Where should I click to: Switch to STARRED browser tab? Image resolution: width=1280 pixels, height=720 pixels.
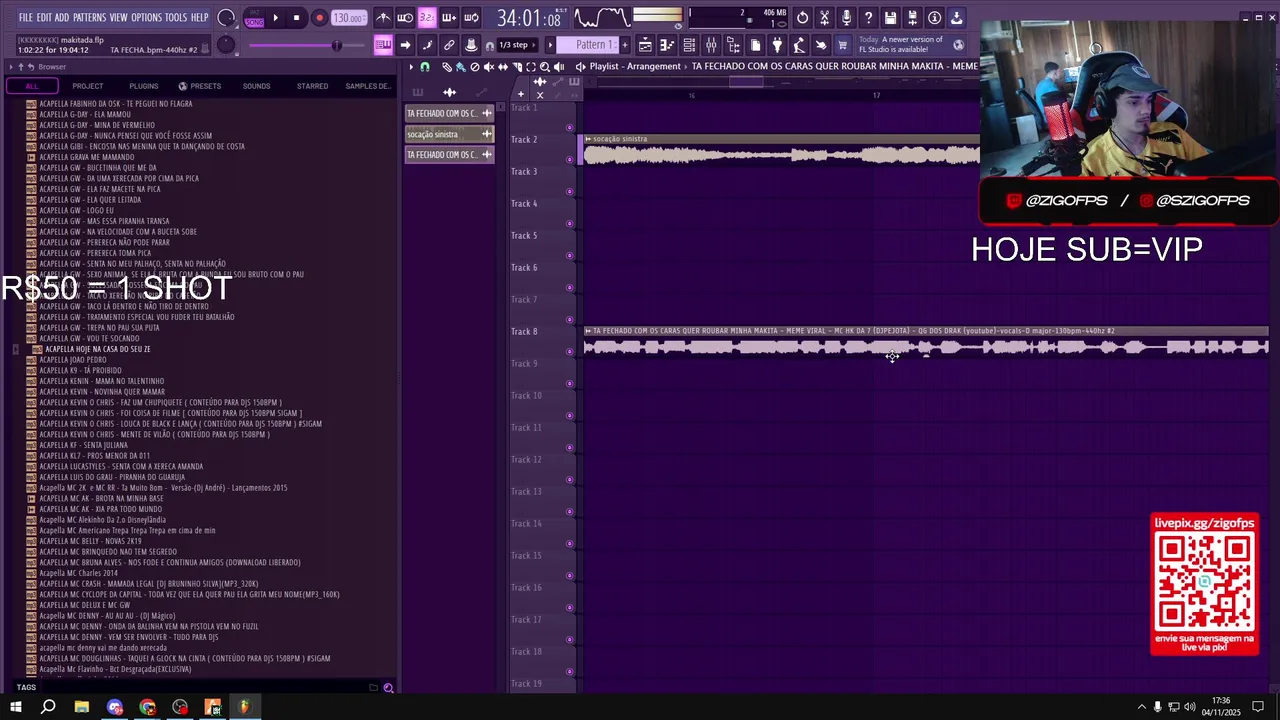tap(312, 86)
